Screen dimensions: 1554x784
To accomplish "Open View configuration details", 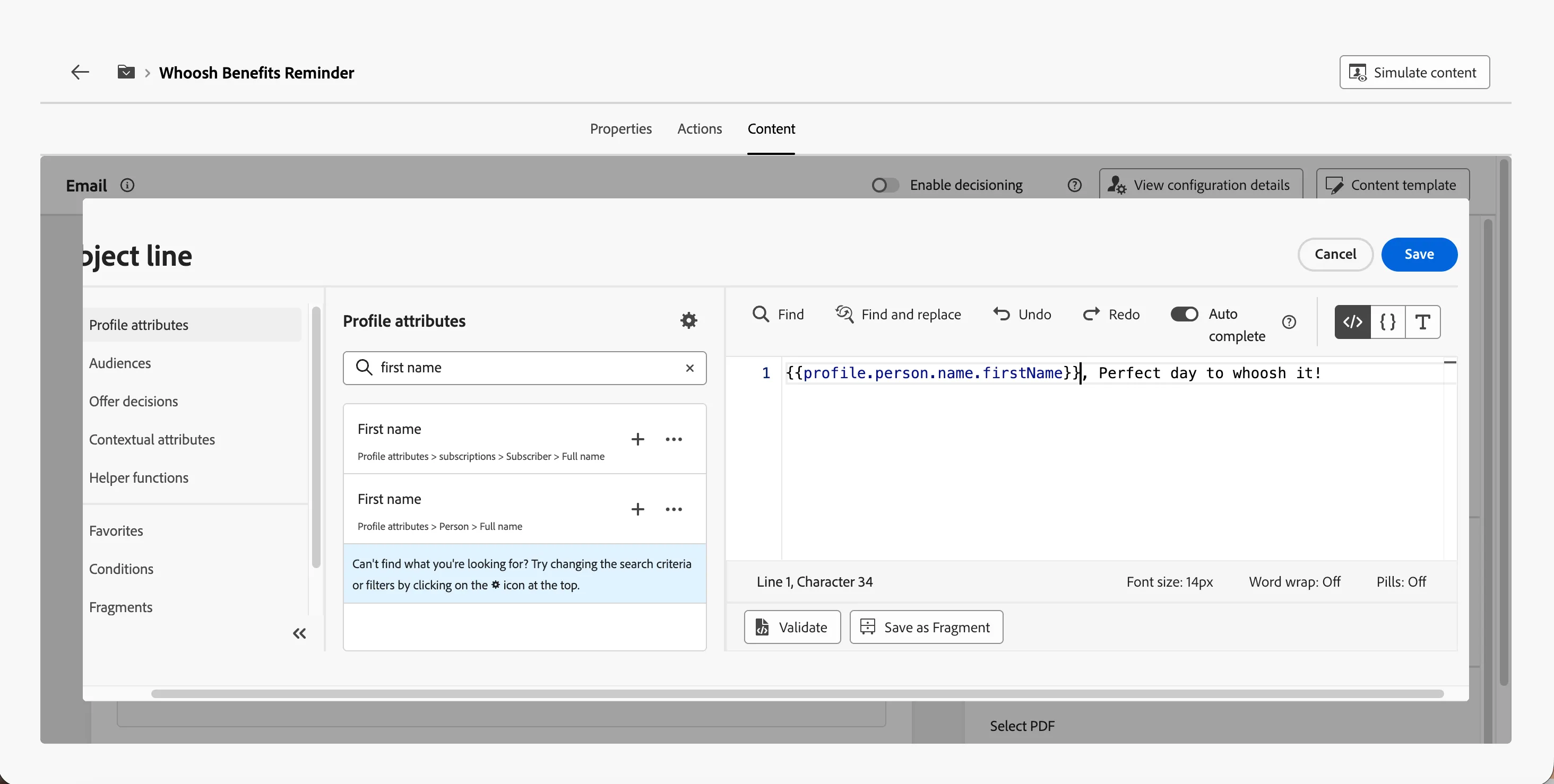I will [1201, 185].
